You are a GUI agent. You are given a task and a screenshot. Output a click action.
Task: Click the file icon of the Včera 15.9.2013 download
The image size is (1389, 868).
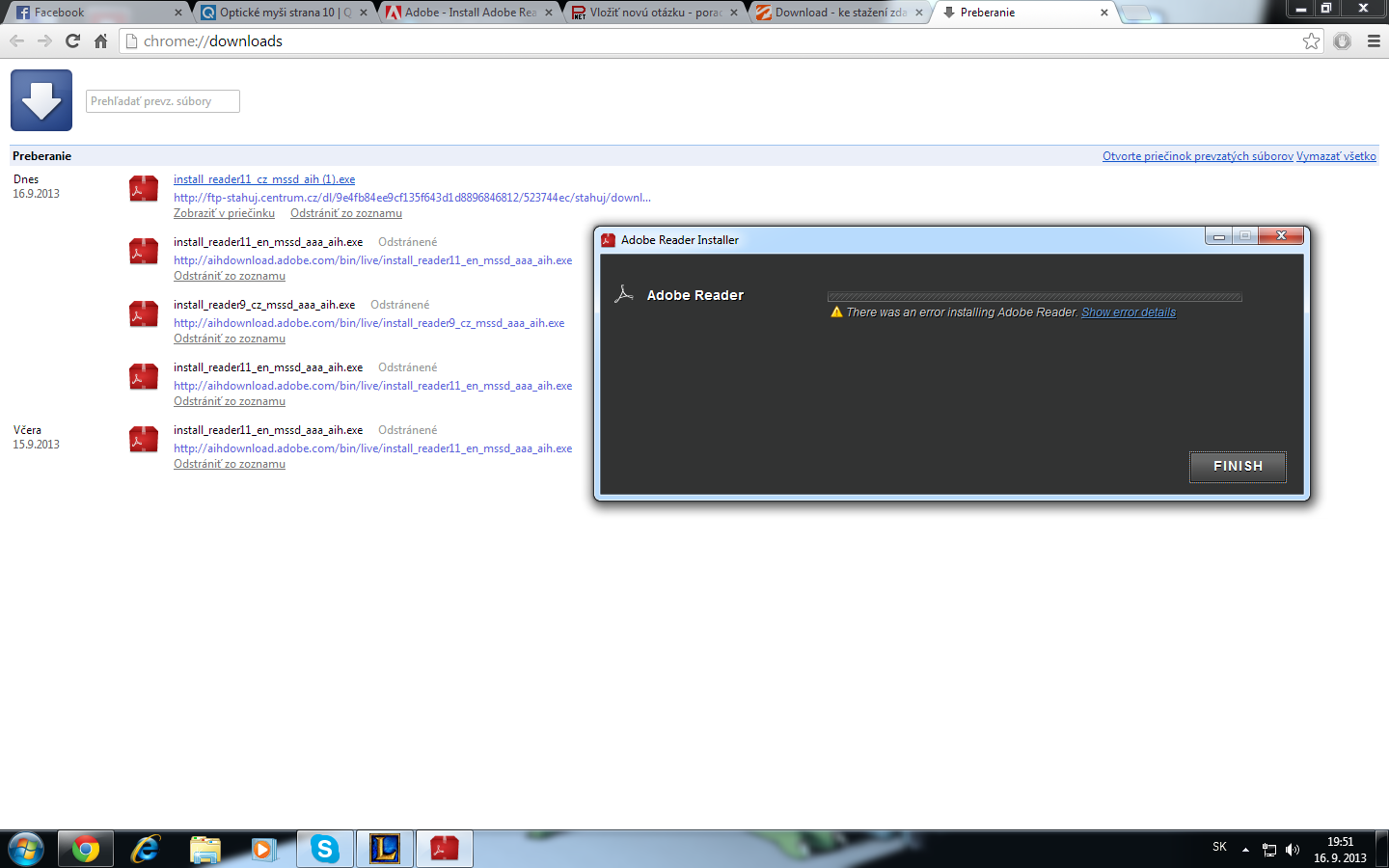coord(144,440)
